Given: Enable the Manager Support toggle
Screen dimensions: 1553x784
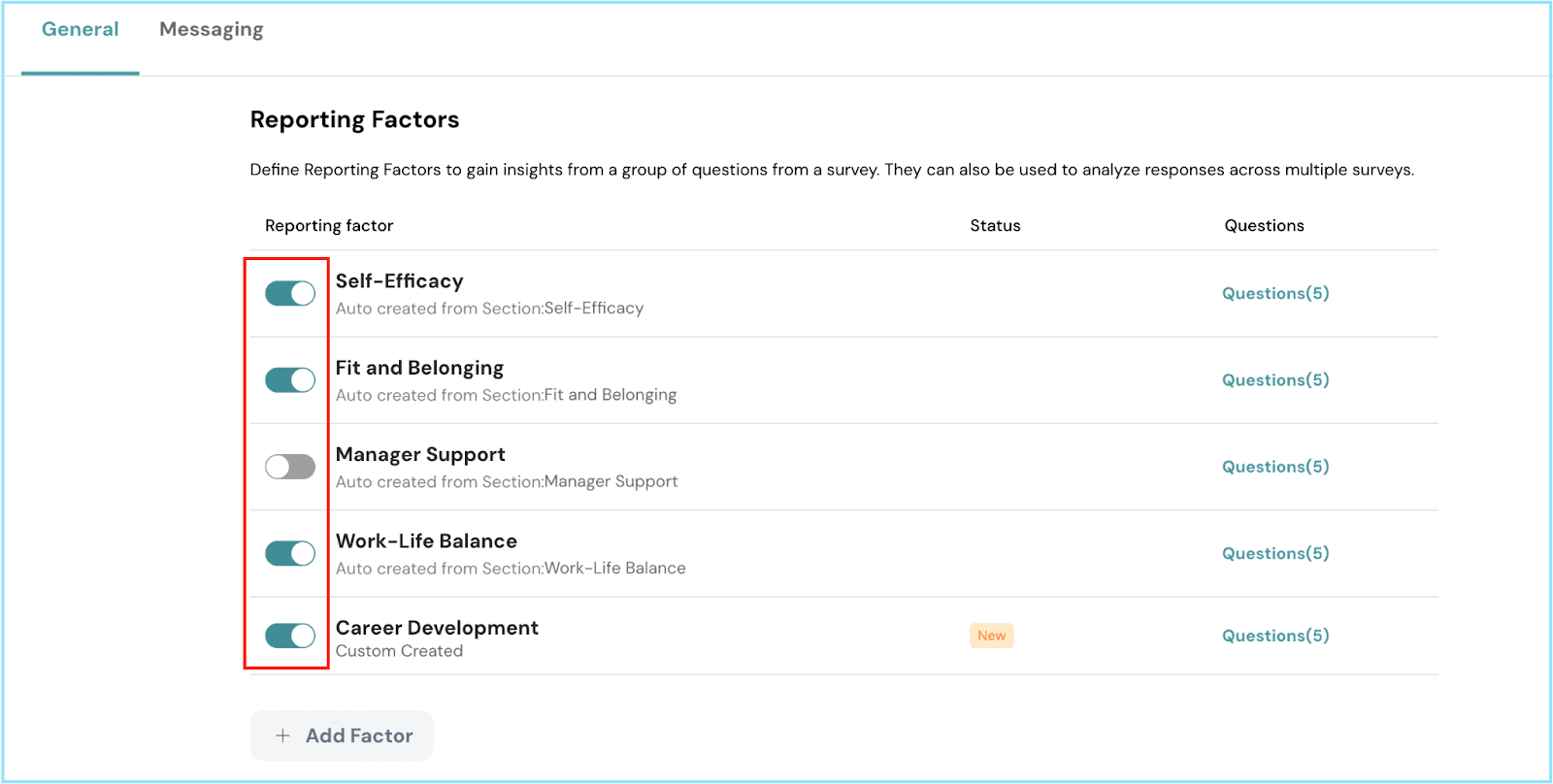Looking at the screenshot, I should coord(290,467).
